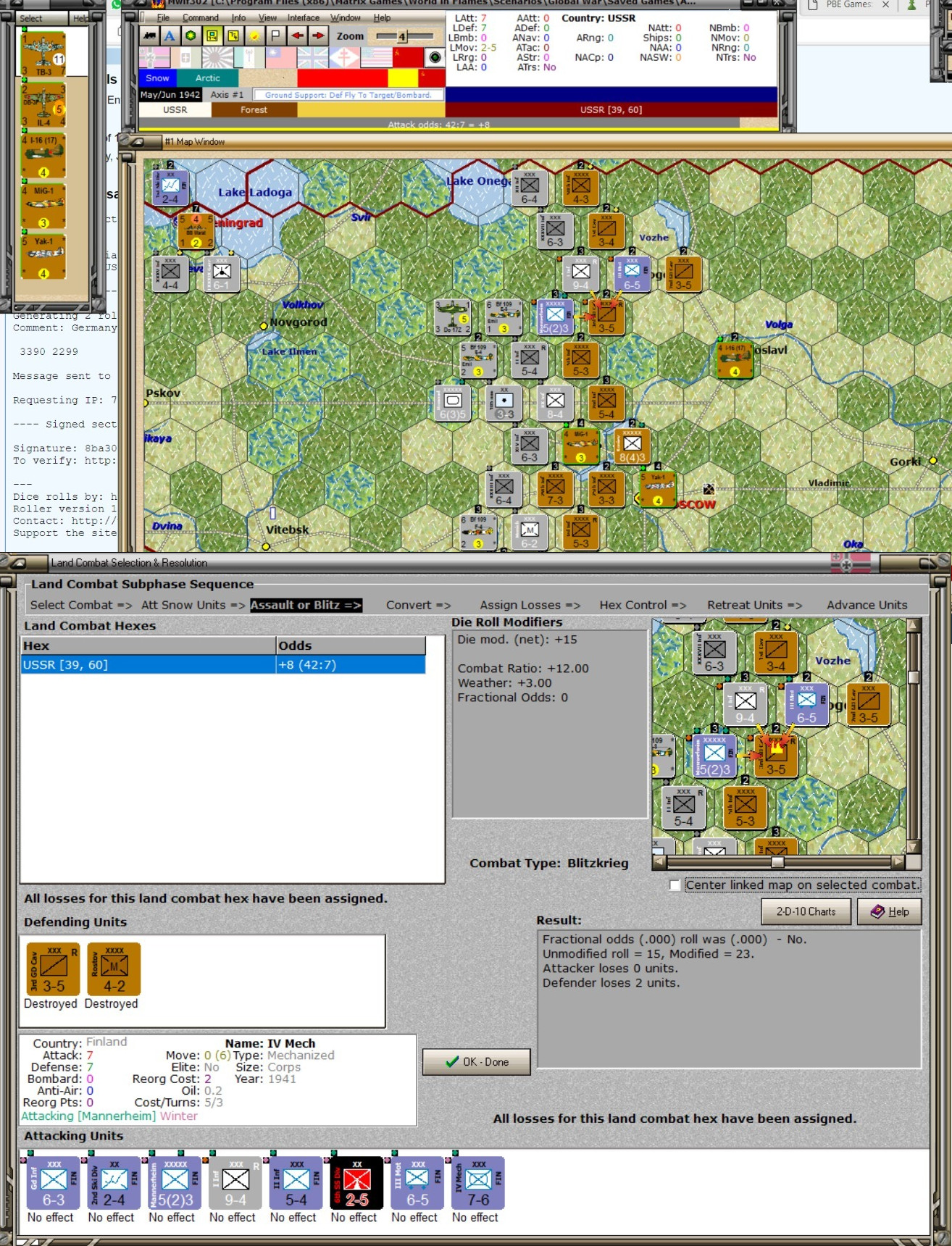Click the blue letter A toolbar icon

click(170, 35)
